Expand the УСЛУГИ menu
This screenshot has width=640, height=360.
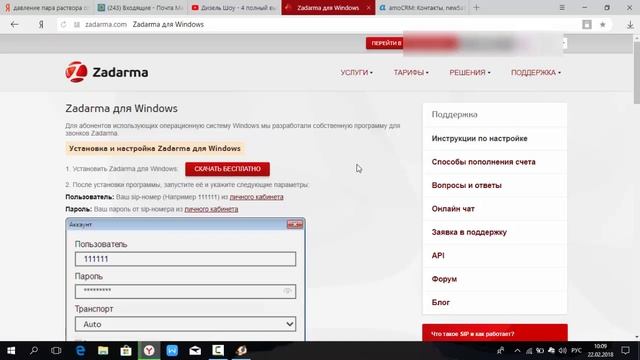(356, 73)
